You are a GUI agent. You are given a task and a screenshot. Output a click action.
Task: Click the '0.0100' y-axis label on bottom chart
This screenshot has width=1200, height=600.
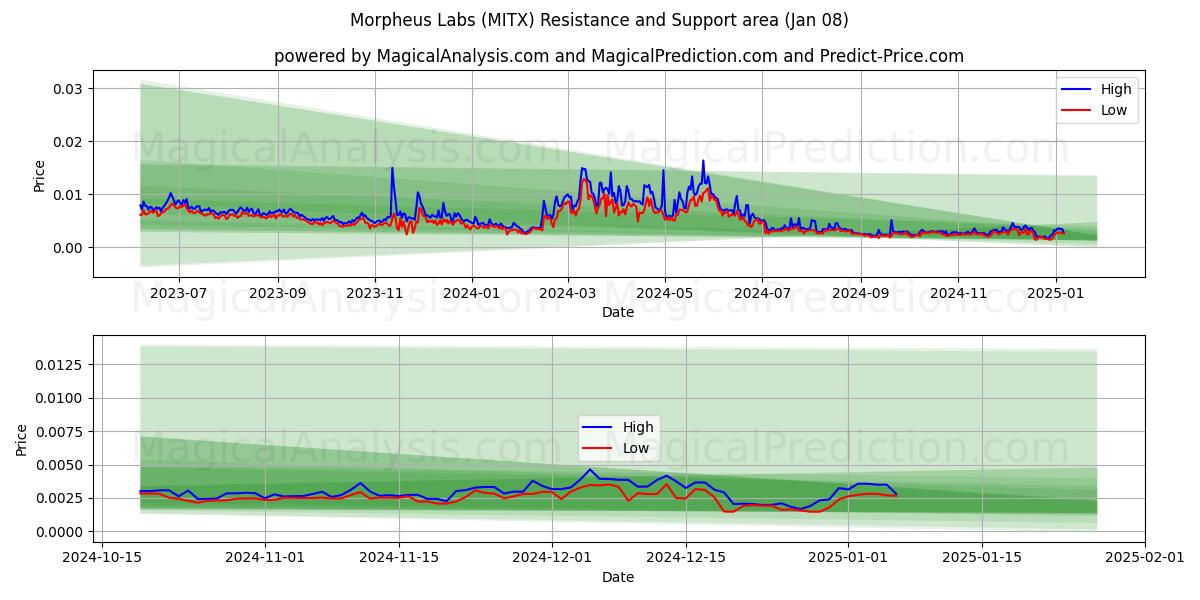point(60,398)
